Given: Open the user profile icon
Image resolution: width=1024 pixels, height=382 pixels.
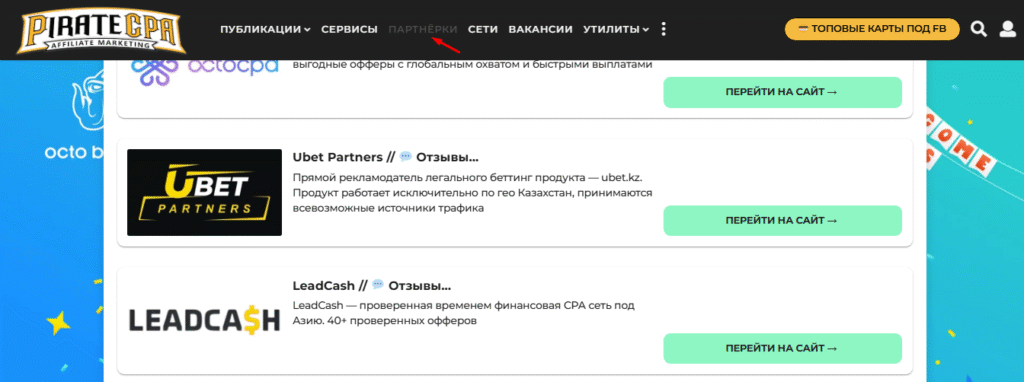Looking at the screenshot, I should (1008, 29).
